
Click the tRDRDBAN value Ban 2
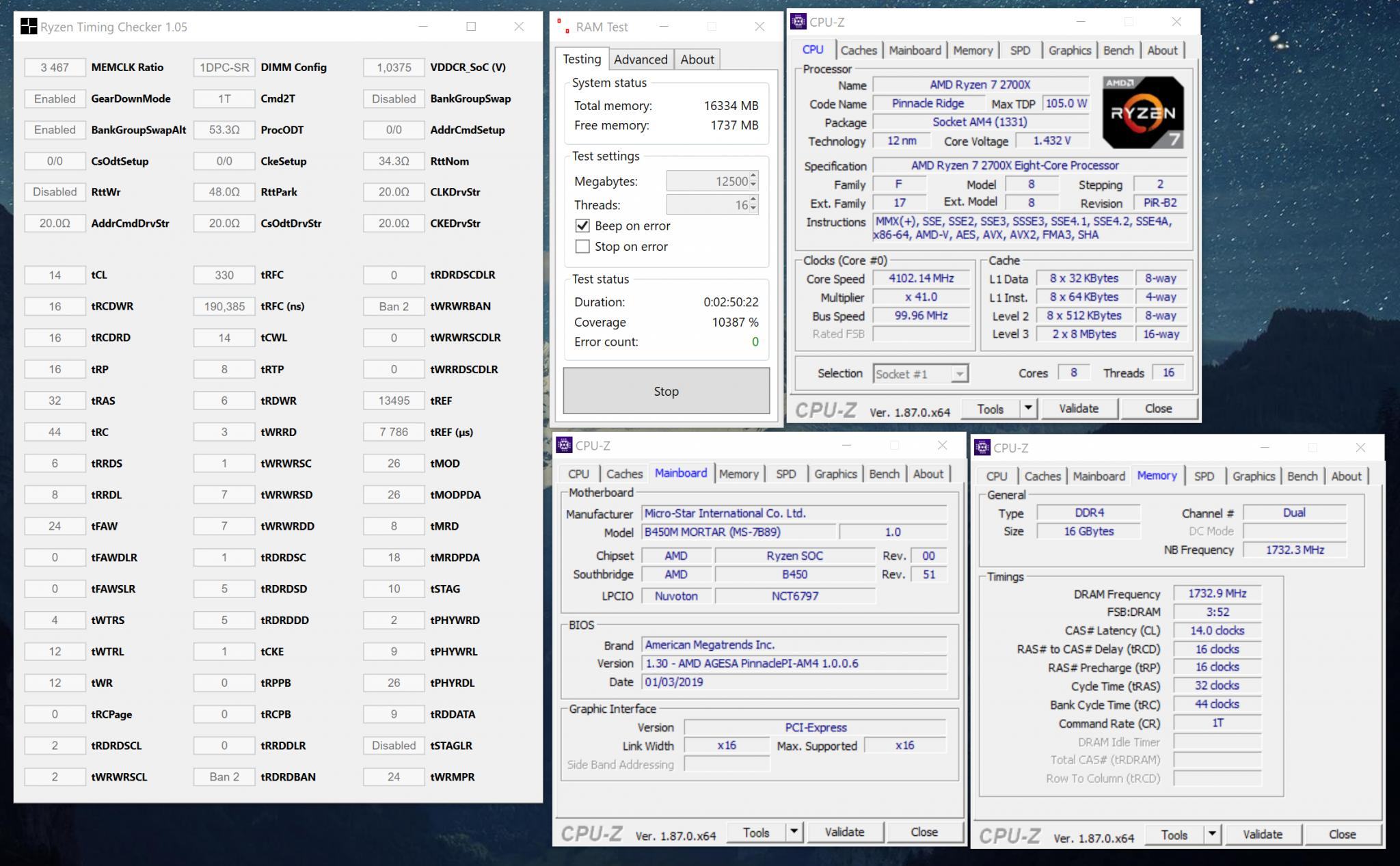pyautogui.click(x=224, y=776)
